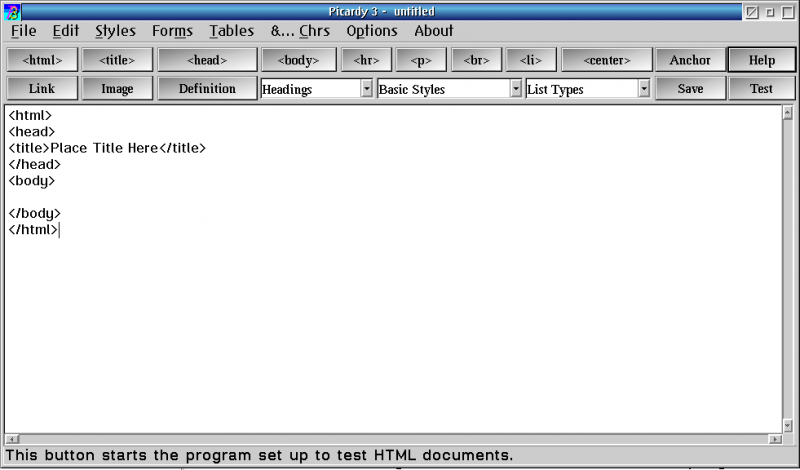This screenshot has width=800, height=470.
Task: Click the Picardy application icon in title bar
Action: tap(12, 12)
